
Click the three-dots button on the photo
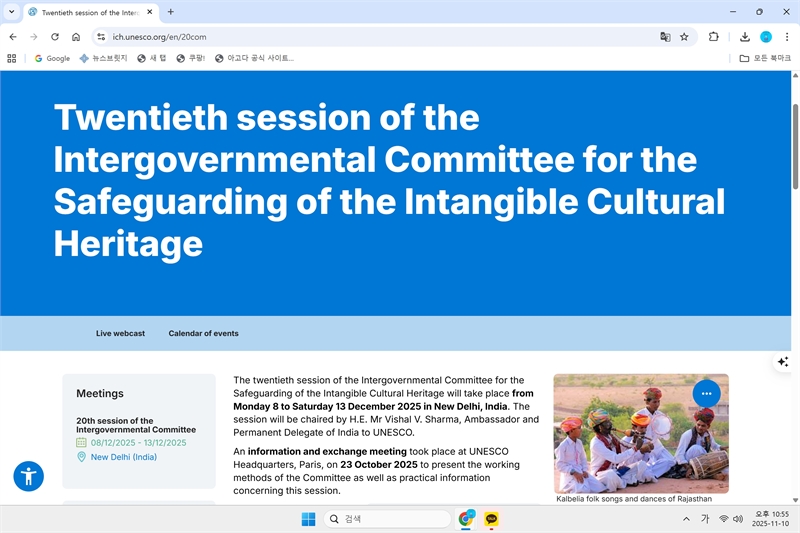[x=706, y=393]
